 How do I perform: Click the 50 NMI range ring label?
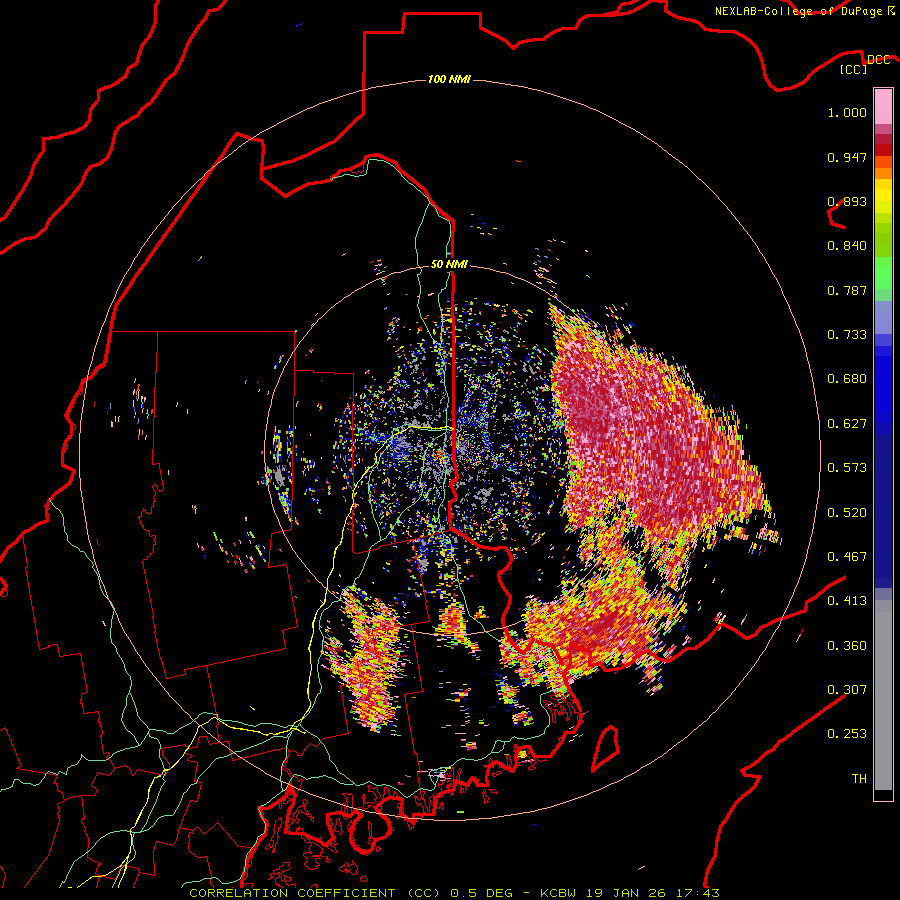point(449,265)
